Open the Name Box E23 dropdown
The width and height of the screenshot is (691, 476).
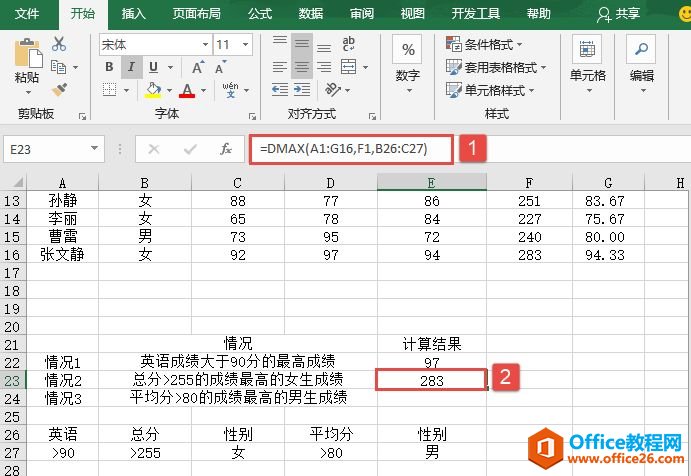click(94, 149)
